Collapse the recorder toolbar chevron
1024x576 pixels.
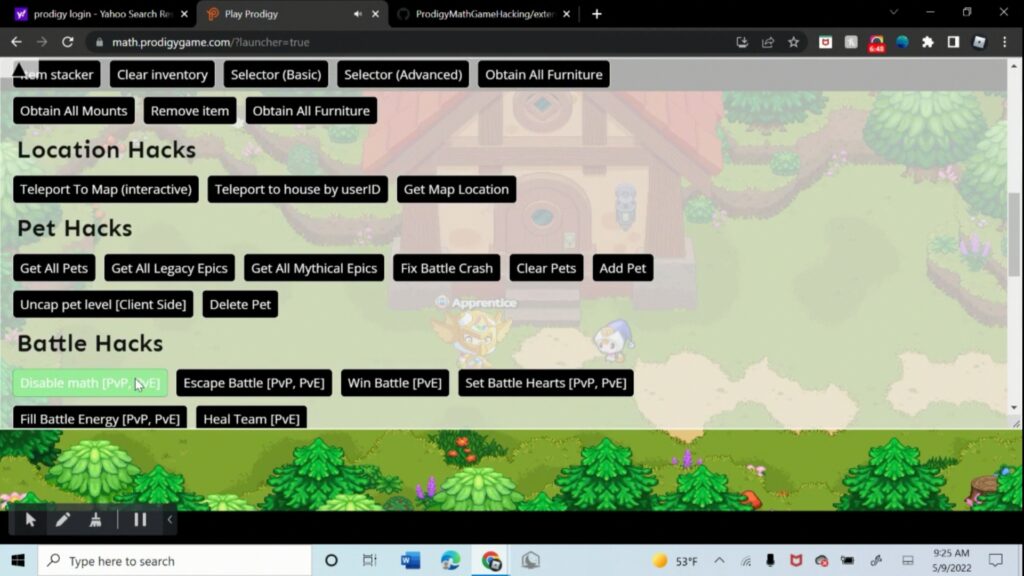point(170,520)
